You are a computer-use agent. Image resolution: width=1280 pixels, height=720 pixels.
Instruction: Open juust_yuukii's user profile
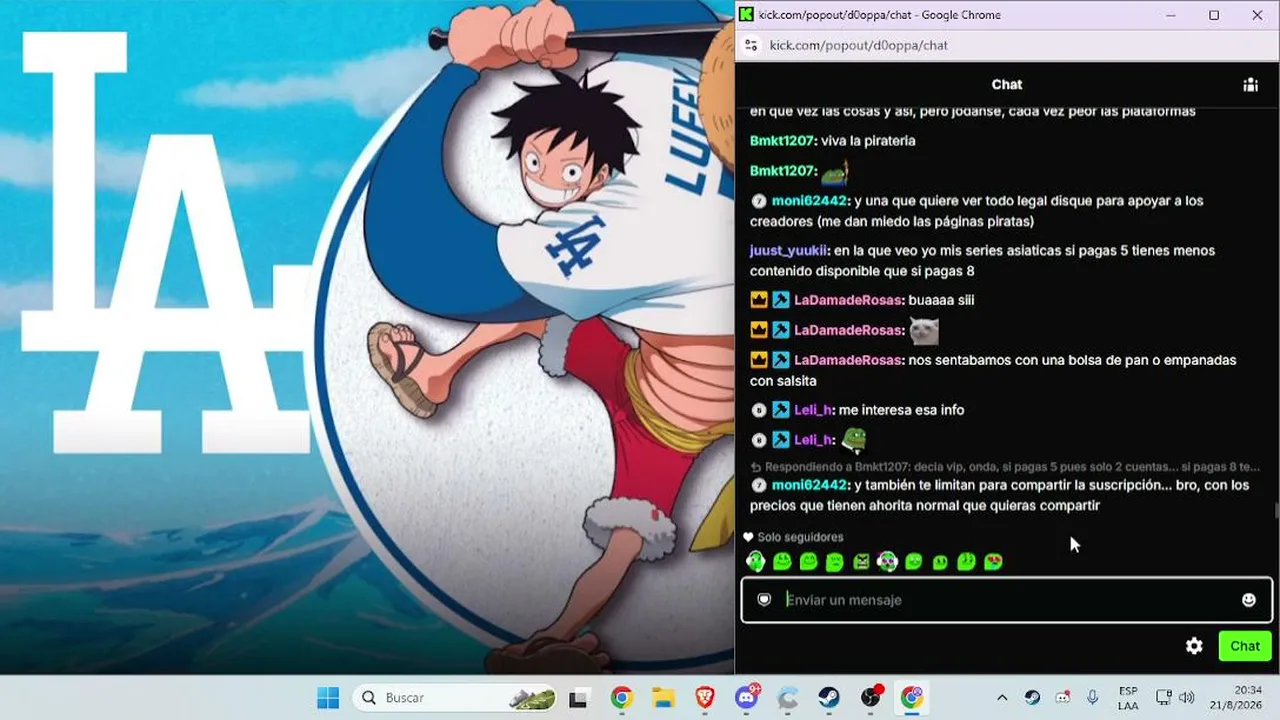[788, 250]
